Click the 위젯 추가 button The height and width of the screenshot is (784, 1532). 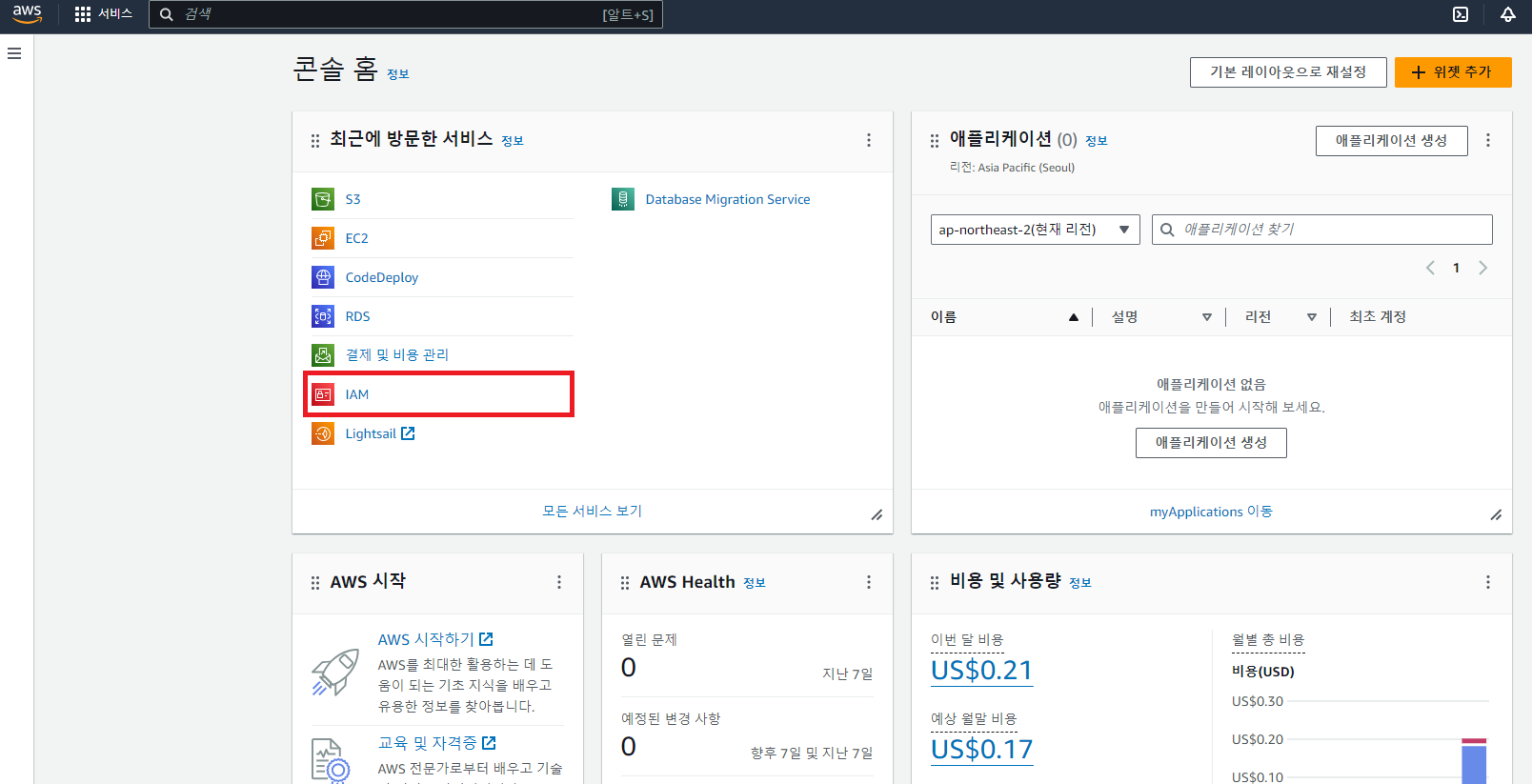point(1453,72)
